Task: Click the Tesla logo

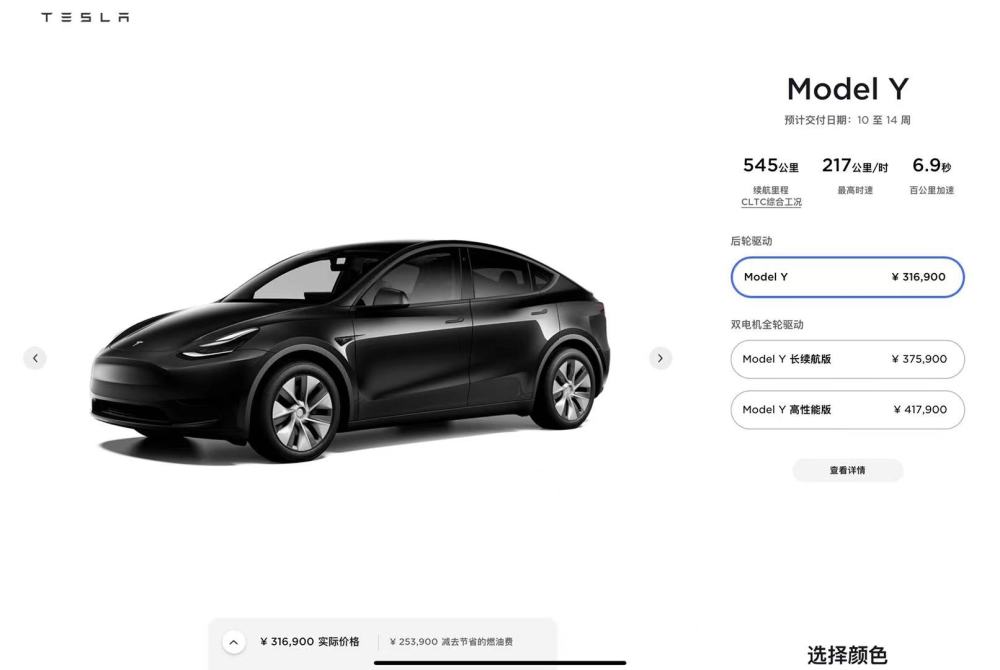Action: click(85, 17)
